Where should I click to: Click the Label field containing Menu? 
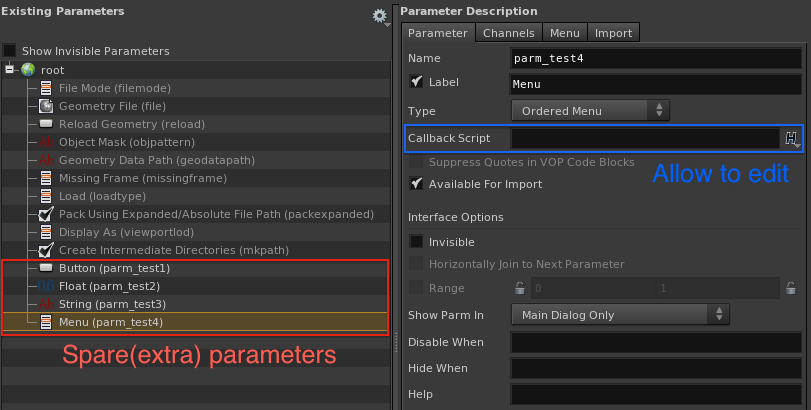point(656,84)
